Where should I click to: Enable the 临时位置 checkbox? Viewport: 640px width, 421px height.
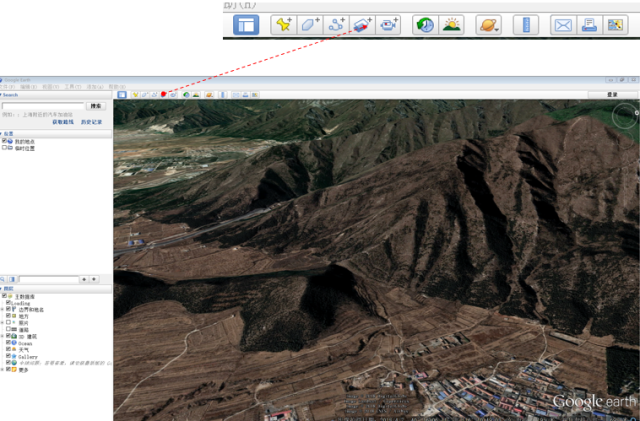tap(4, 148)
